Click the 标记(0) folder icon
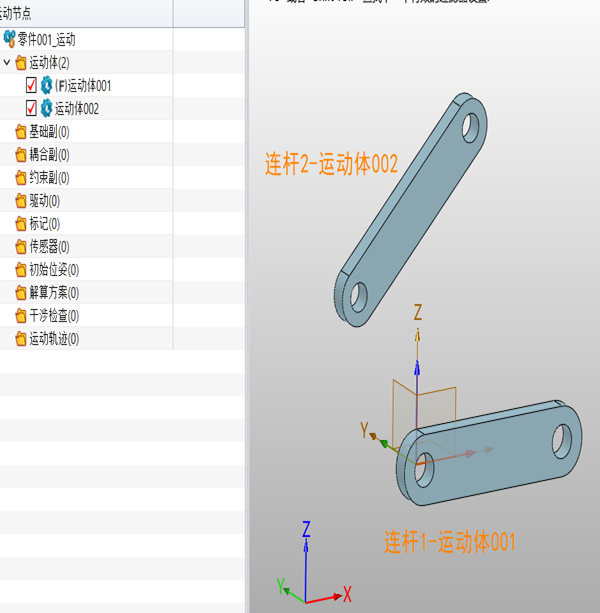The height and width of the screenshot is (613, 600). coord(21,224)
